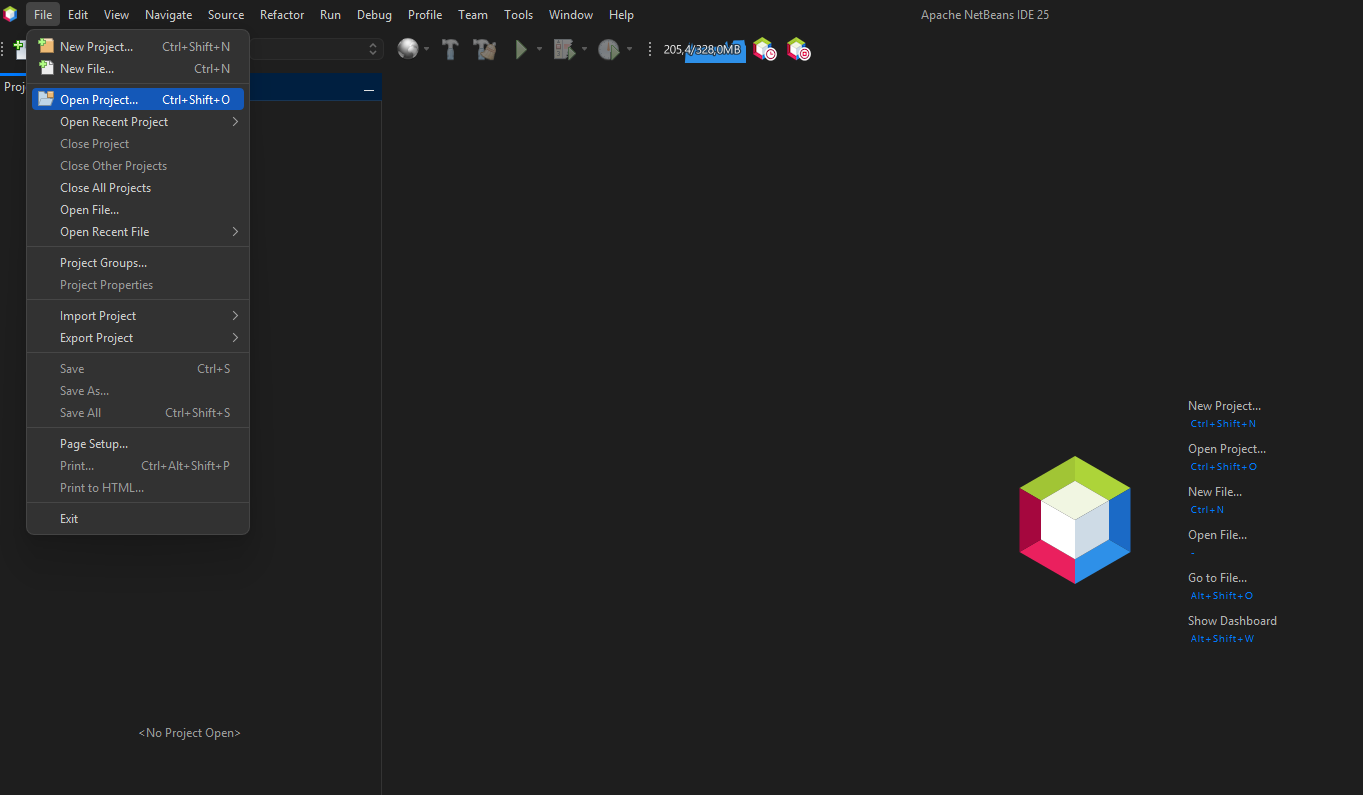Click the globe browser icon in the toolbar
This screenshot has width=1363, height=795.
407,49
